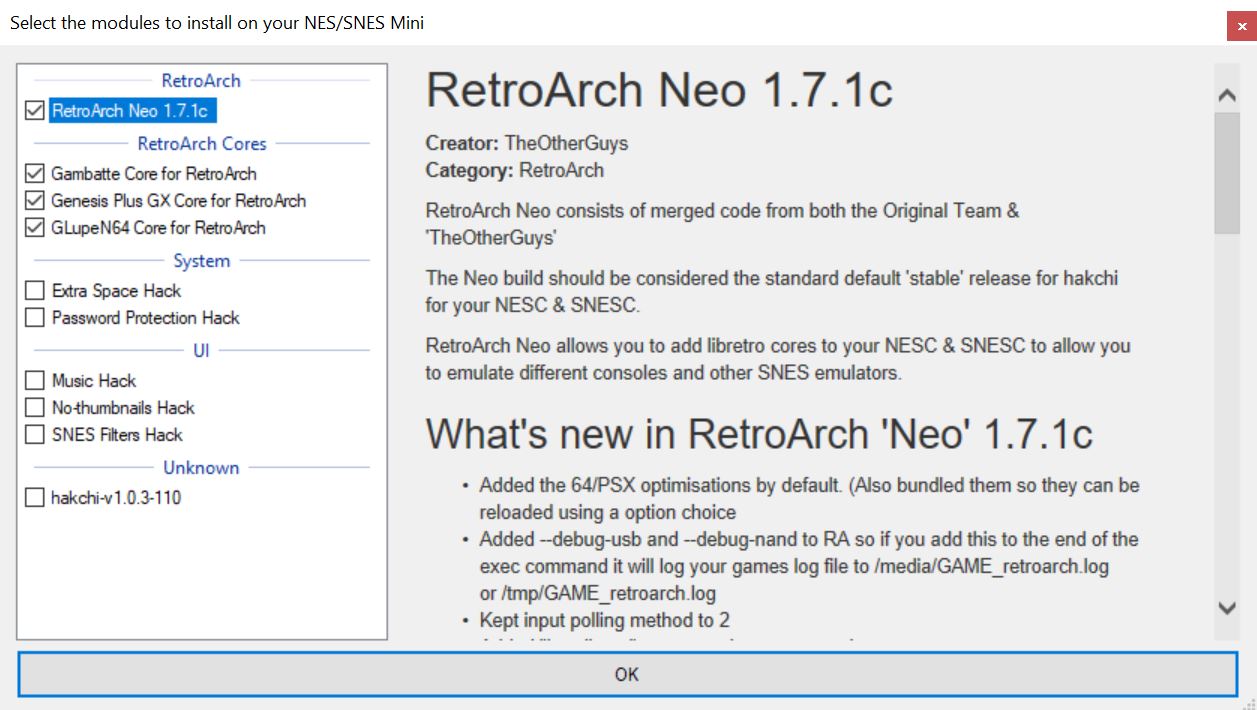The width and height of the screenshot is (1257, 710).
Task: Select the Extra Space Hack item text
Action: tap(117, 291)
